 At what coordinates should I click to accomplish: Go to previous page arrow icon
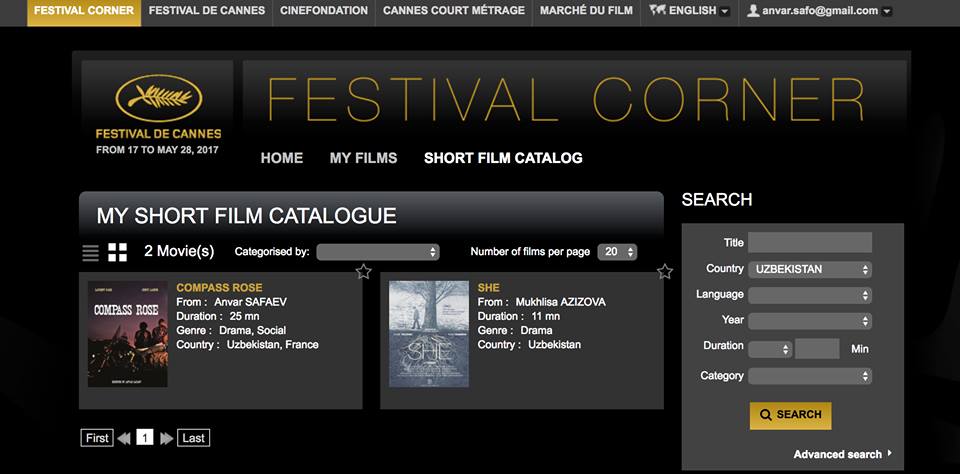(124, 438)
